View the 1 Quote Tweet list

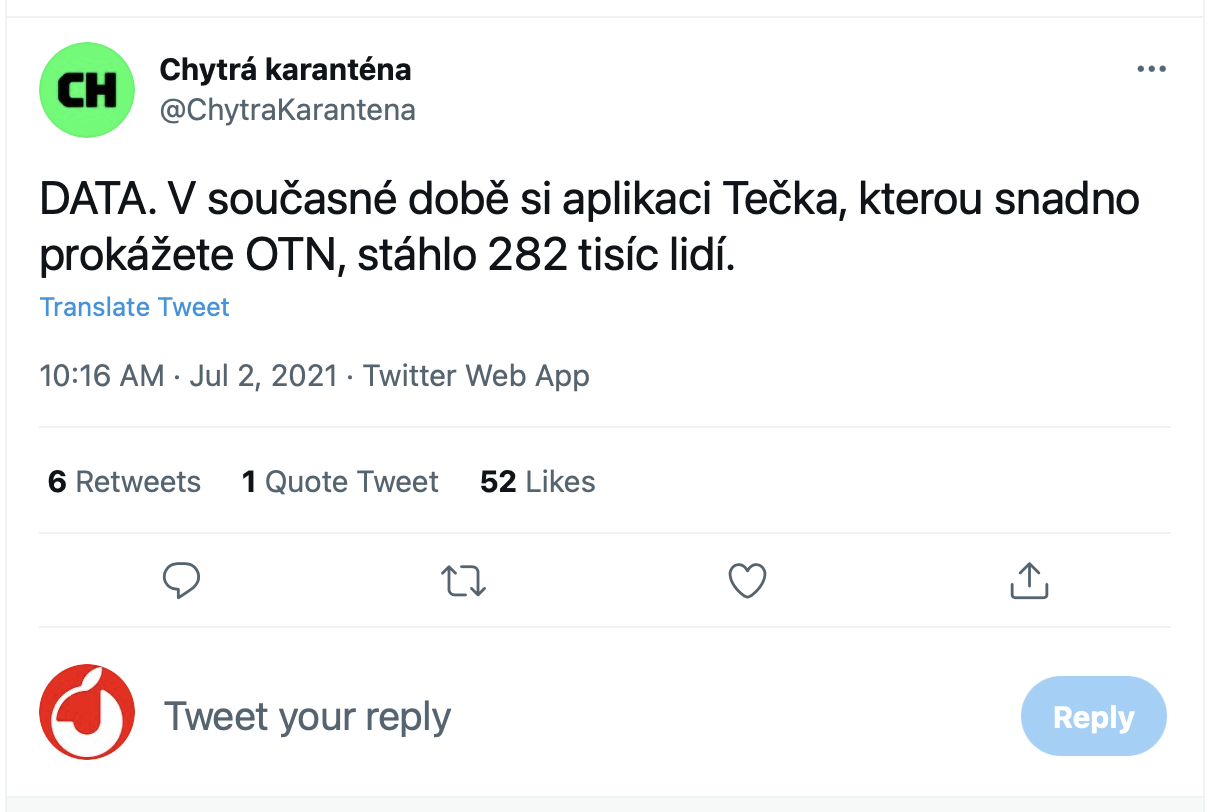pyautogui.click(x=340, y=482)
